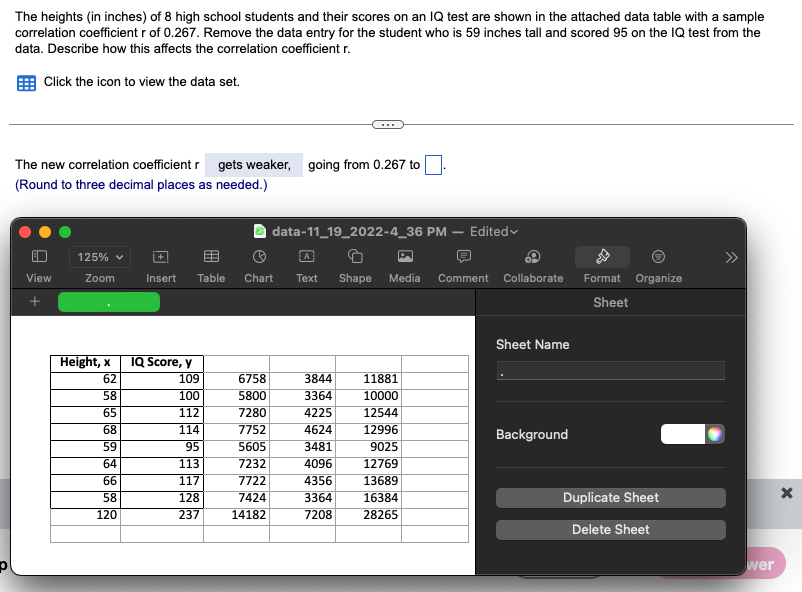This screenshot has width=802, height=592.
Task: Click the Text box toolbar icon
Action: 306,256
